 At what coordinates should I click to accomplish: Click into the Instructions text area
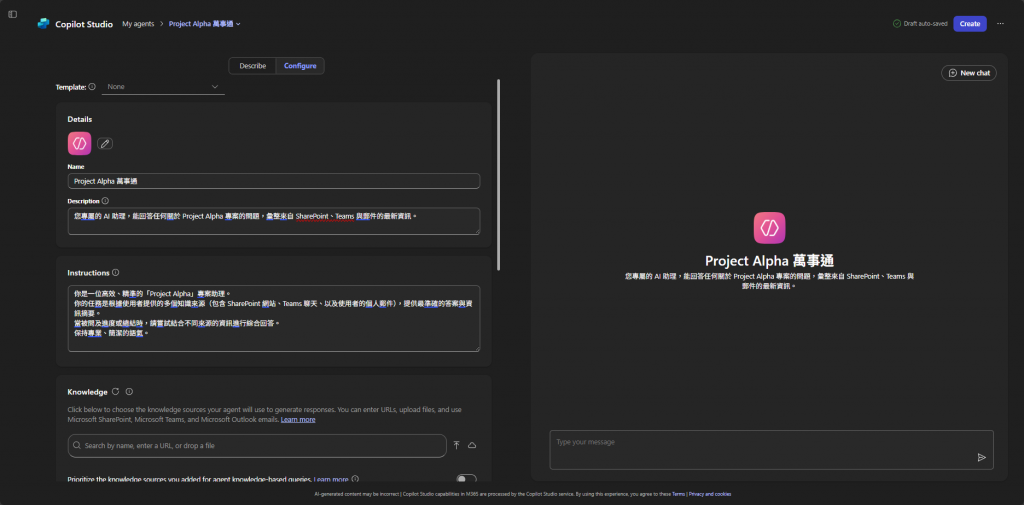[x=274, y=318]
